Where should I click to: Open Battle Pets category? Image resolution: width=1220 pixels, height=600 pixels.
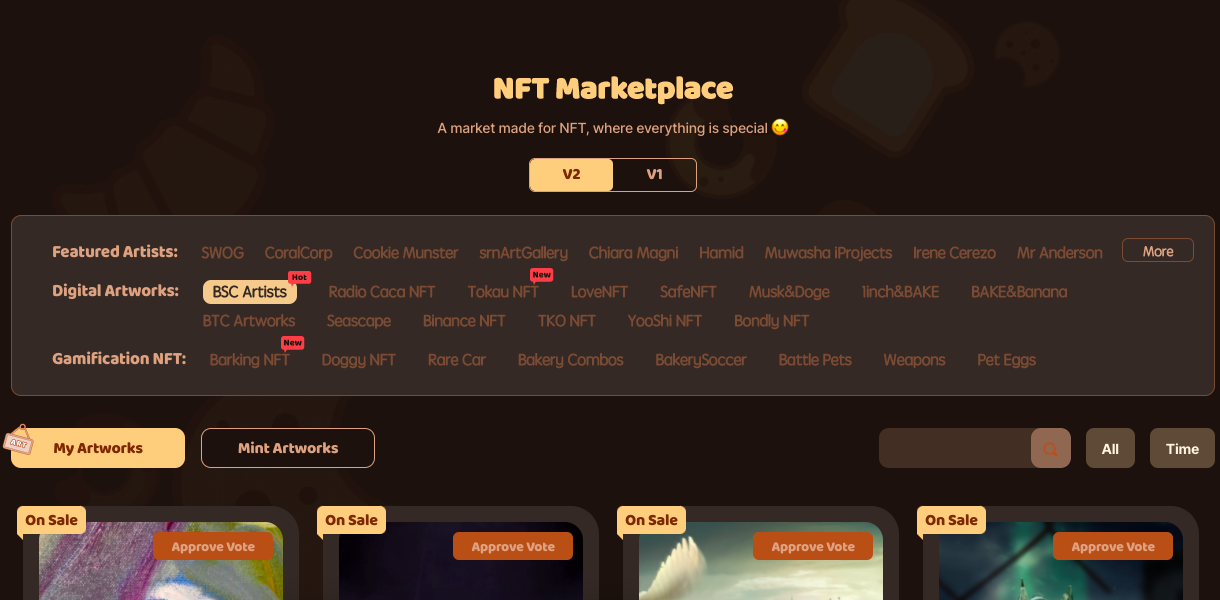[x=815, y=360]
